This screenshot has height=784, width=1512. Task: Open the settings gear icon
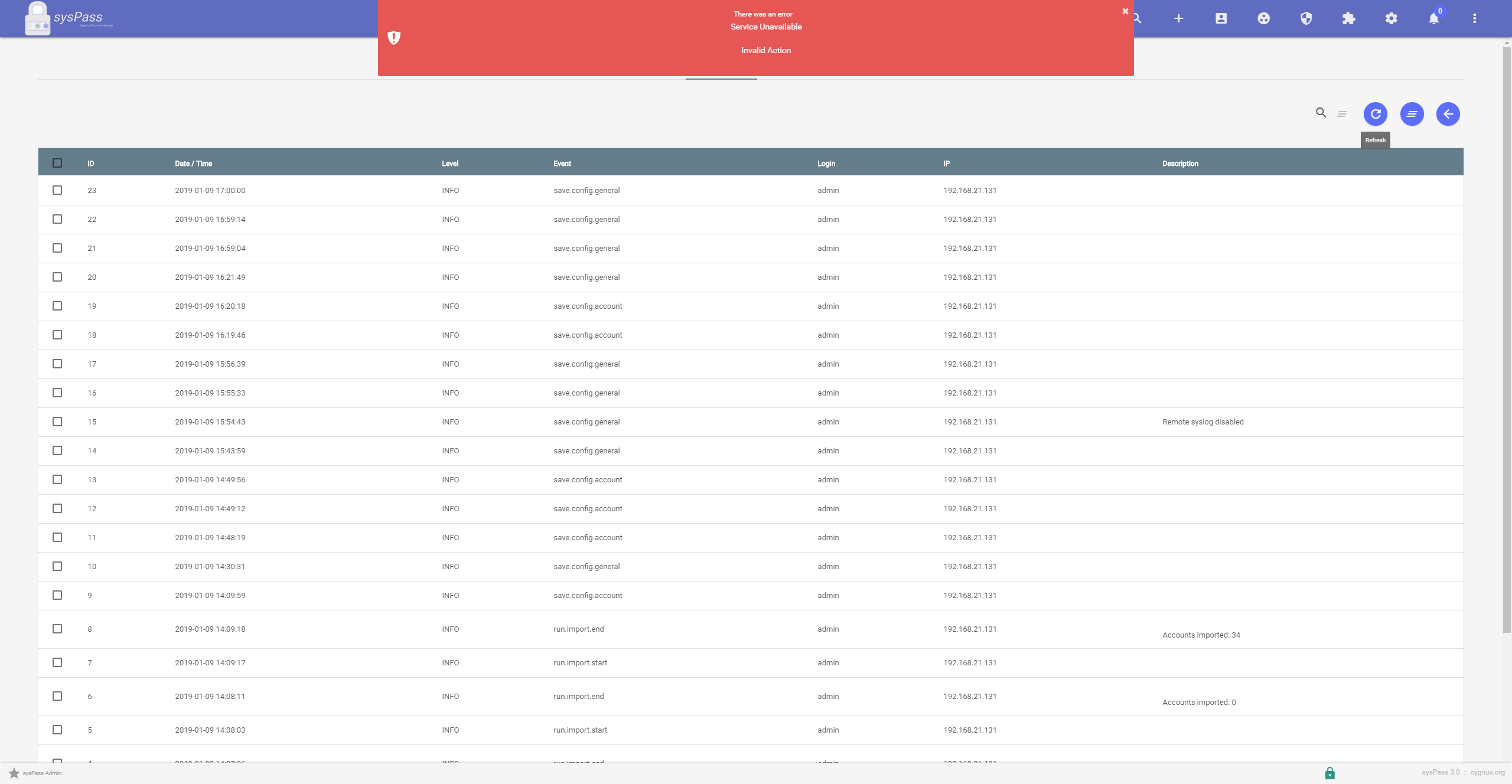coord(1391,18)
